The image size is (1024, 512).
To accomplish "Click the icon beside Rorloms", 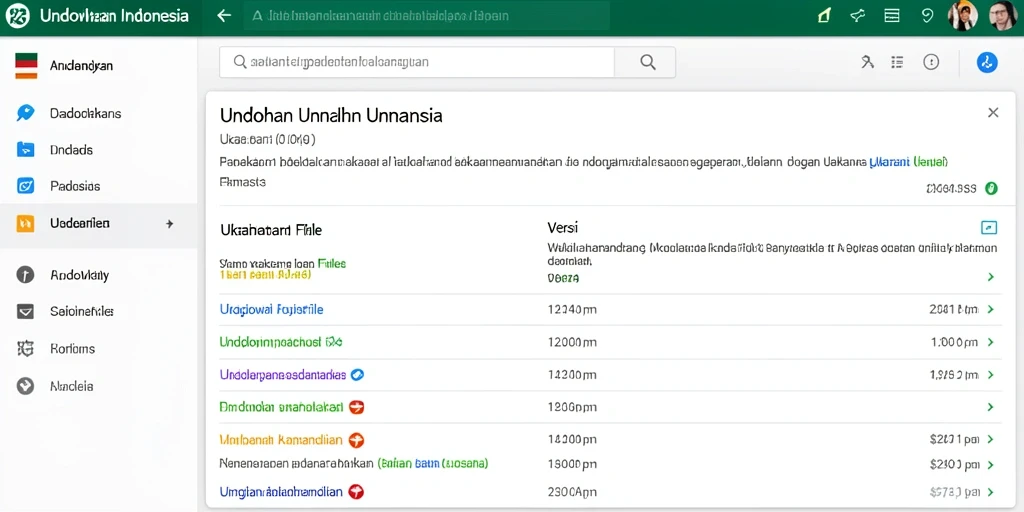I will 25,349.
